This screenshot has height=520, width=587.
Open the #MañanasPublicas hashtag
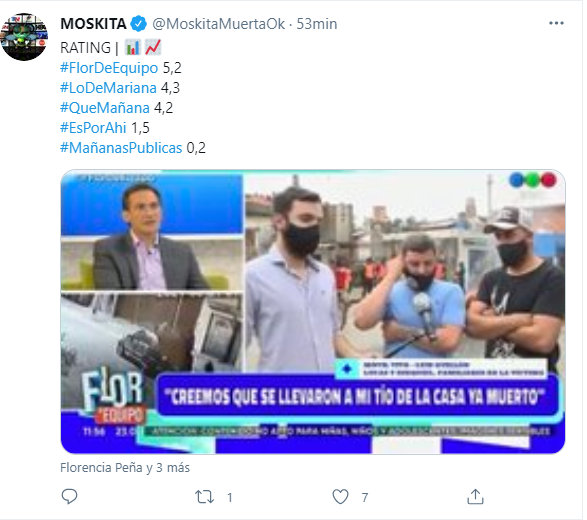click(x=121, y=148)
